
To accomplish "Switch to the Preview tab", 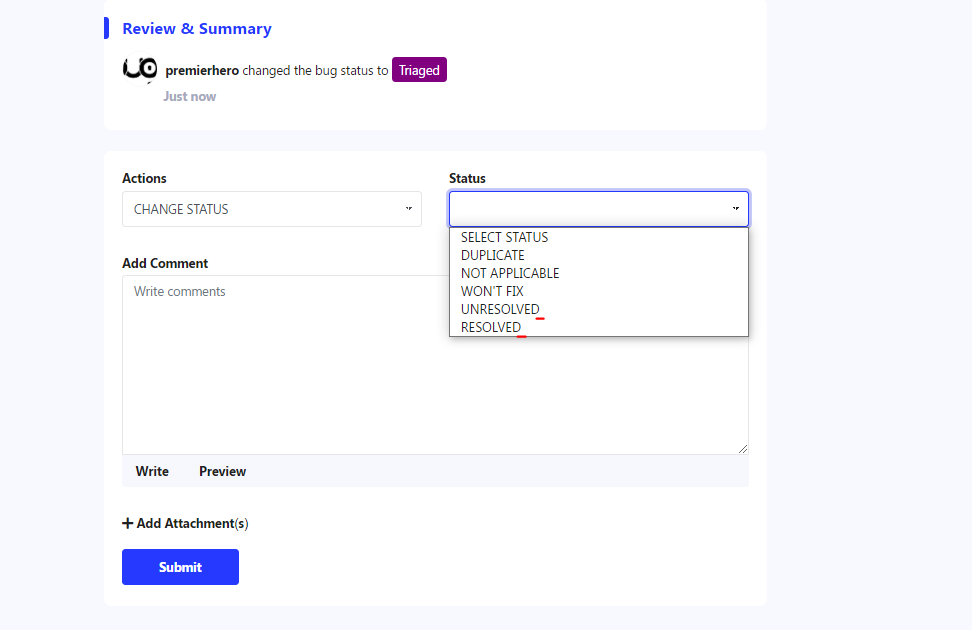I will 222,471.
